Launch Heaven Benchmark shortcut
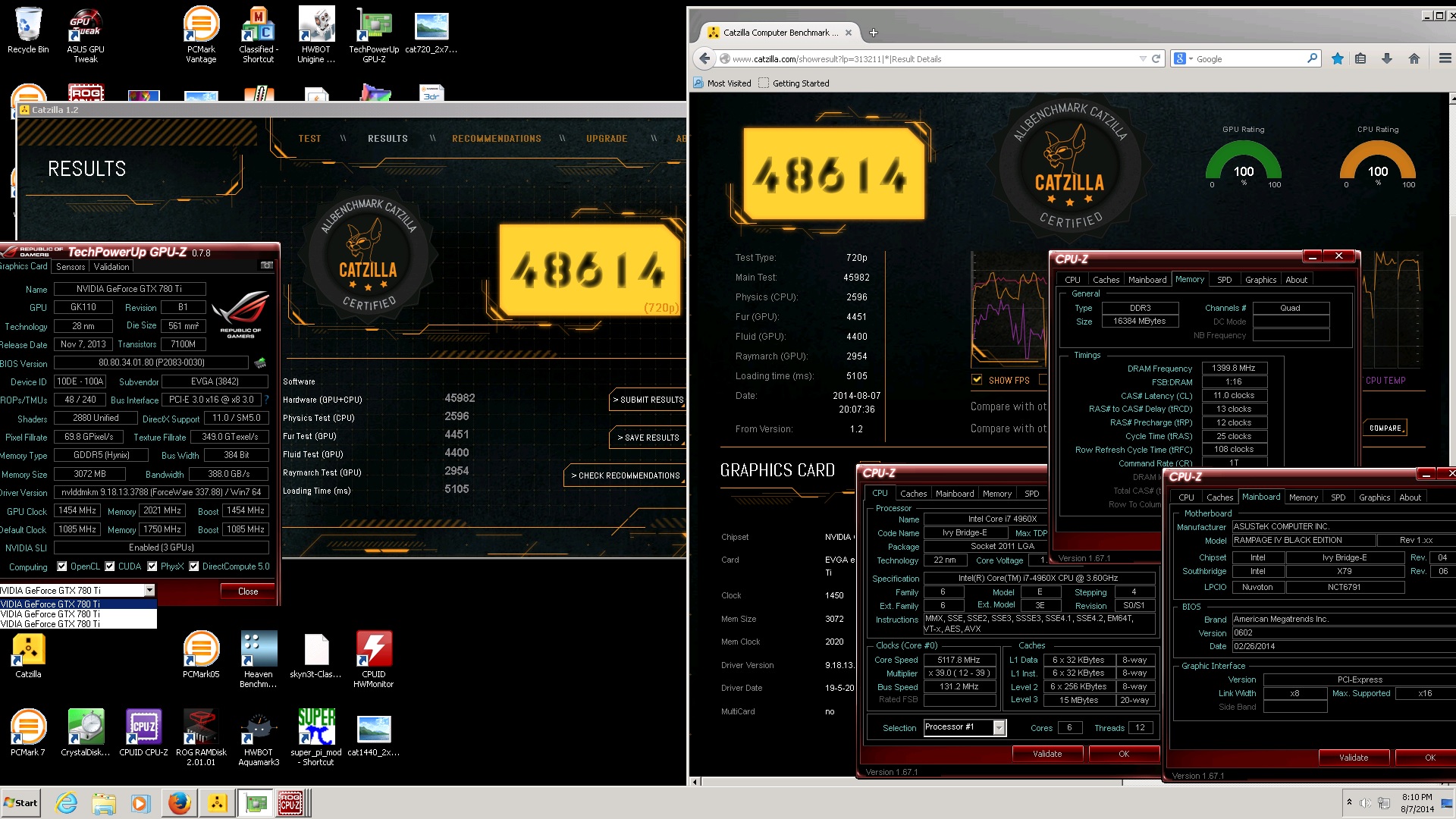The image size is (1456, 819). coord(259,660)
